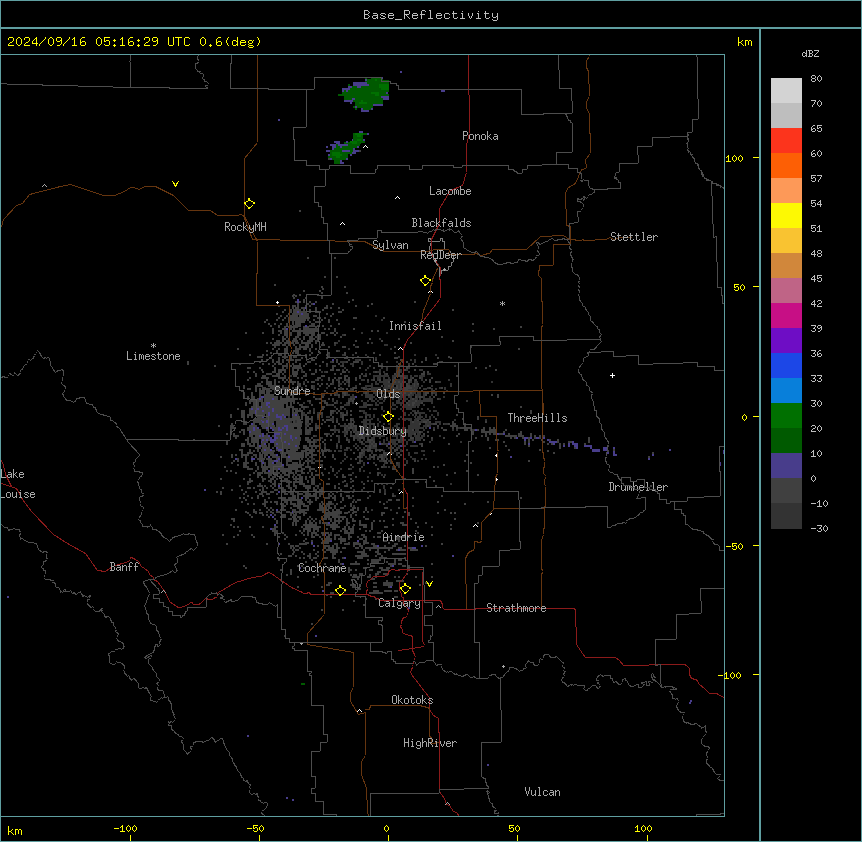Click the yellow marker south of Cochrane
Viewport: 862px width, 842px height.
tap(340, 590)
